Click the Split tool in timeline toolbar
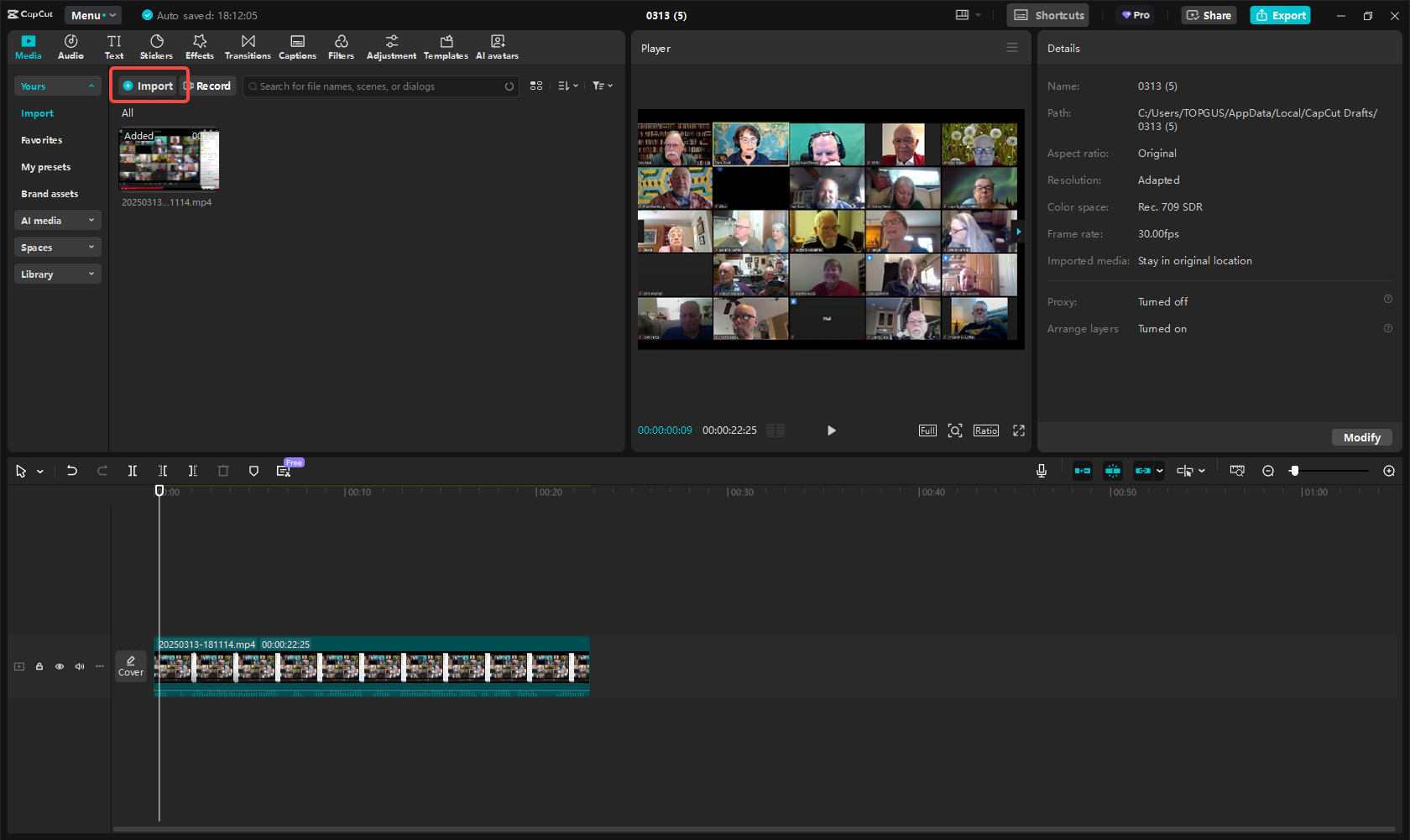The height and width of the screenshot is (840, 1410). click(133, 471)
